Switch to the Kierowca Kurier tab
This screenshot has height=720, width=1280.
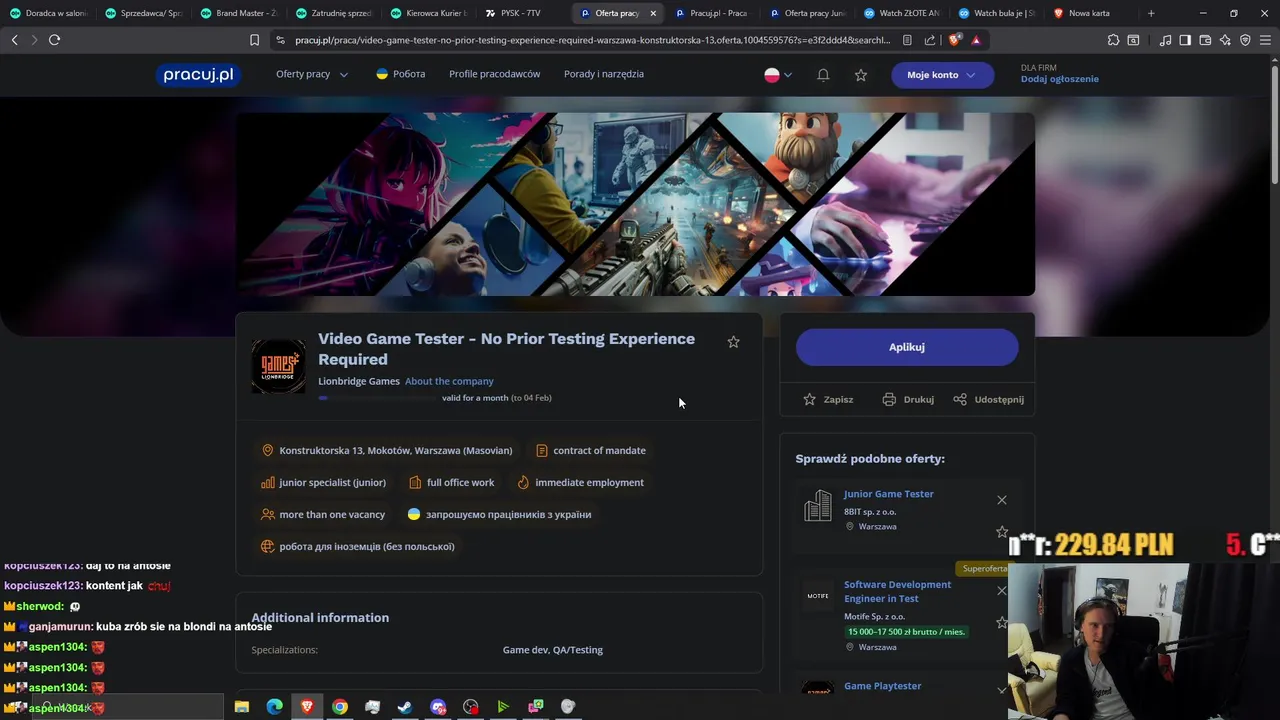tap(428, 13)
